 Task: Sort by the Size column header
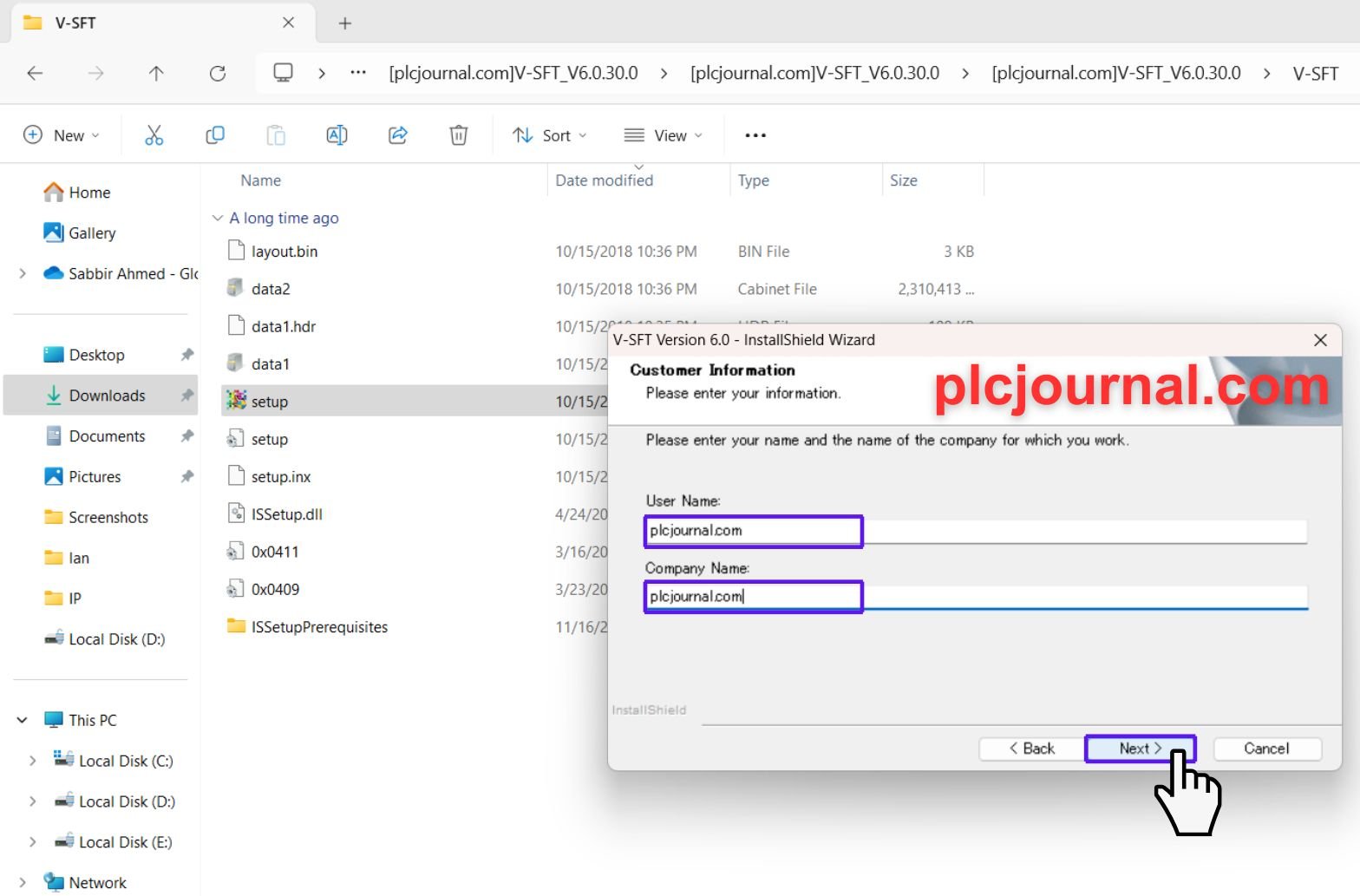(x=903, y=180)
